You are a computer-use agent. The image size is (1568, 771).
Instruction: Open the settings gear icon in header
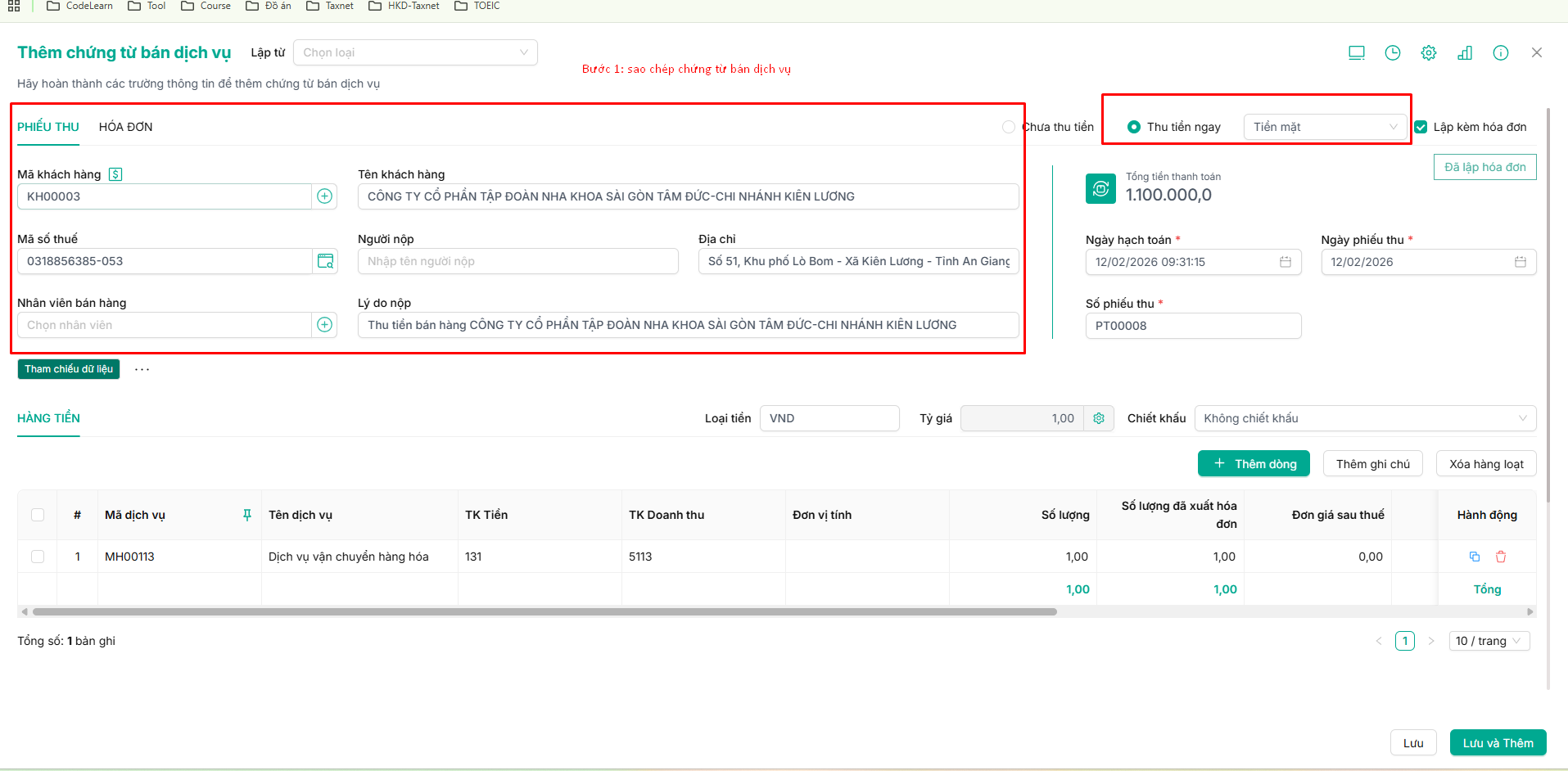1429,53
